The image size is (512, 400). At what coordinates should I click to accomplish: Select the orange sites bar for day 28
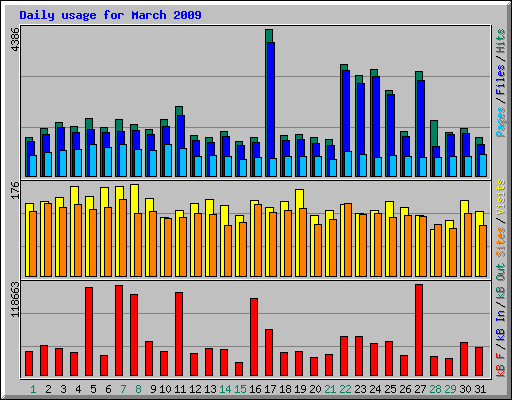[x=438, y=251]
